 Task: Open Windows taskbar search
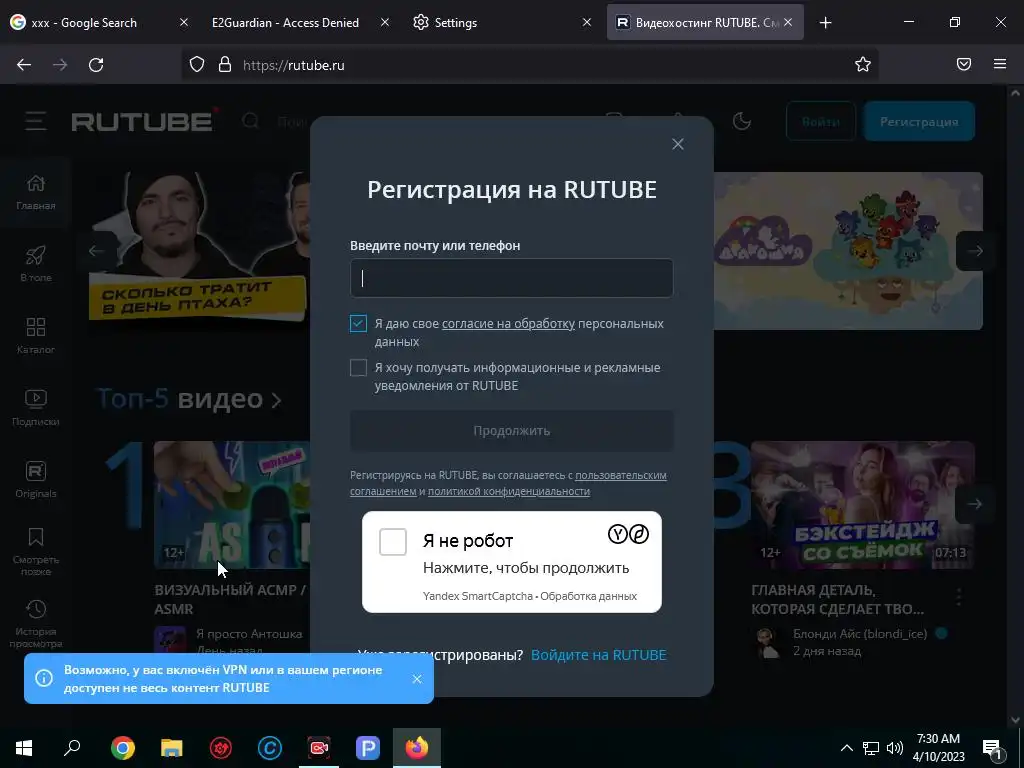coord(72,748)
